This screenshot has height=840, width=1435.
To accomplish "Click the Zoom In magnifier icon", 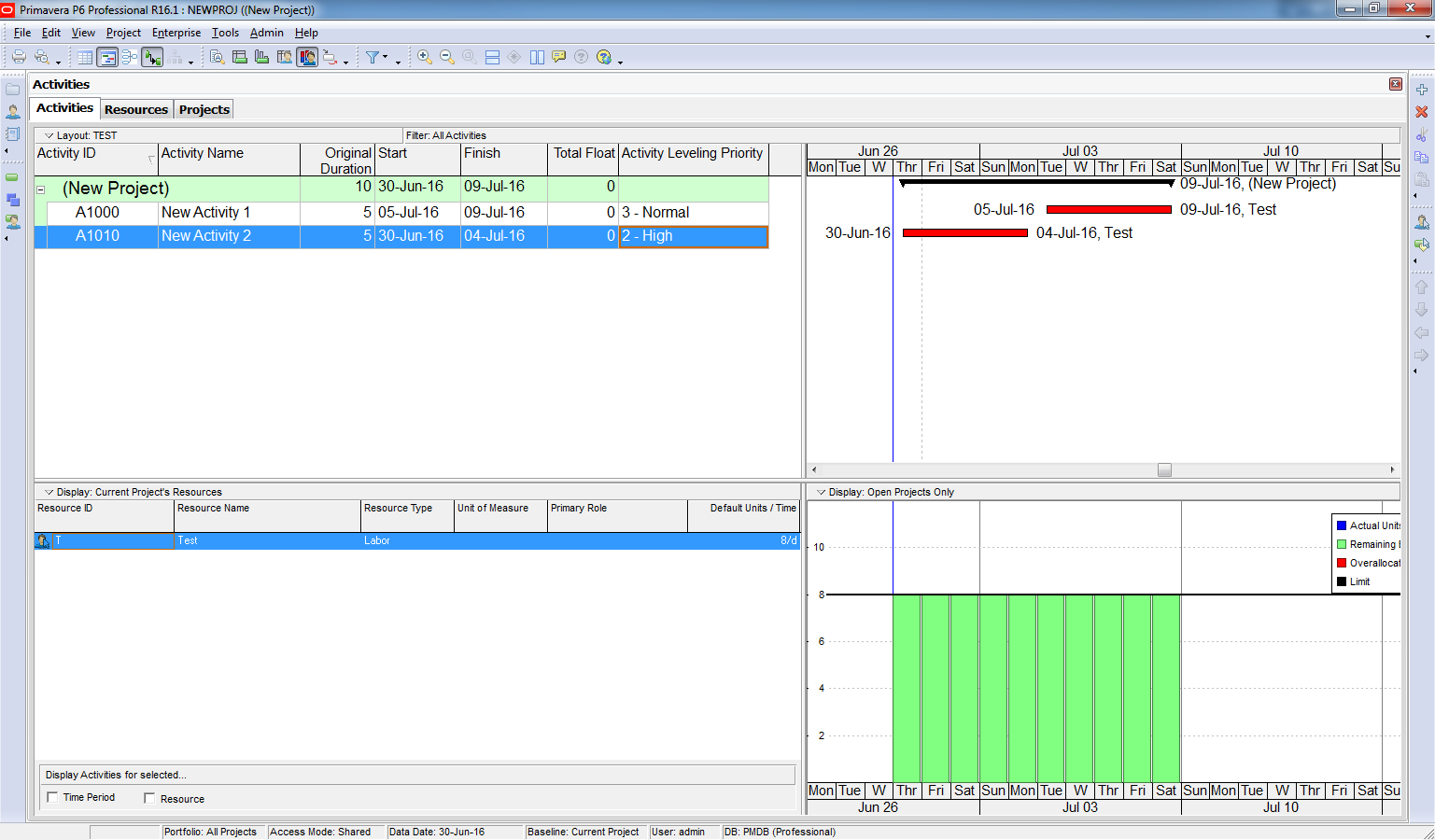I will point(424,57).
